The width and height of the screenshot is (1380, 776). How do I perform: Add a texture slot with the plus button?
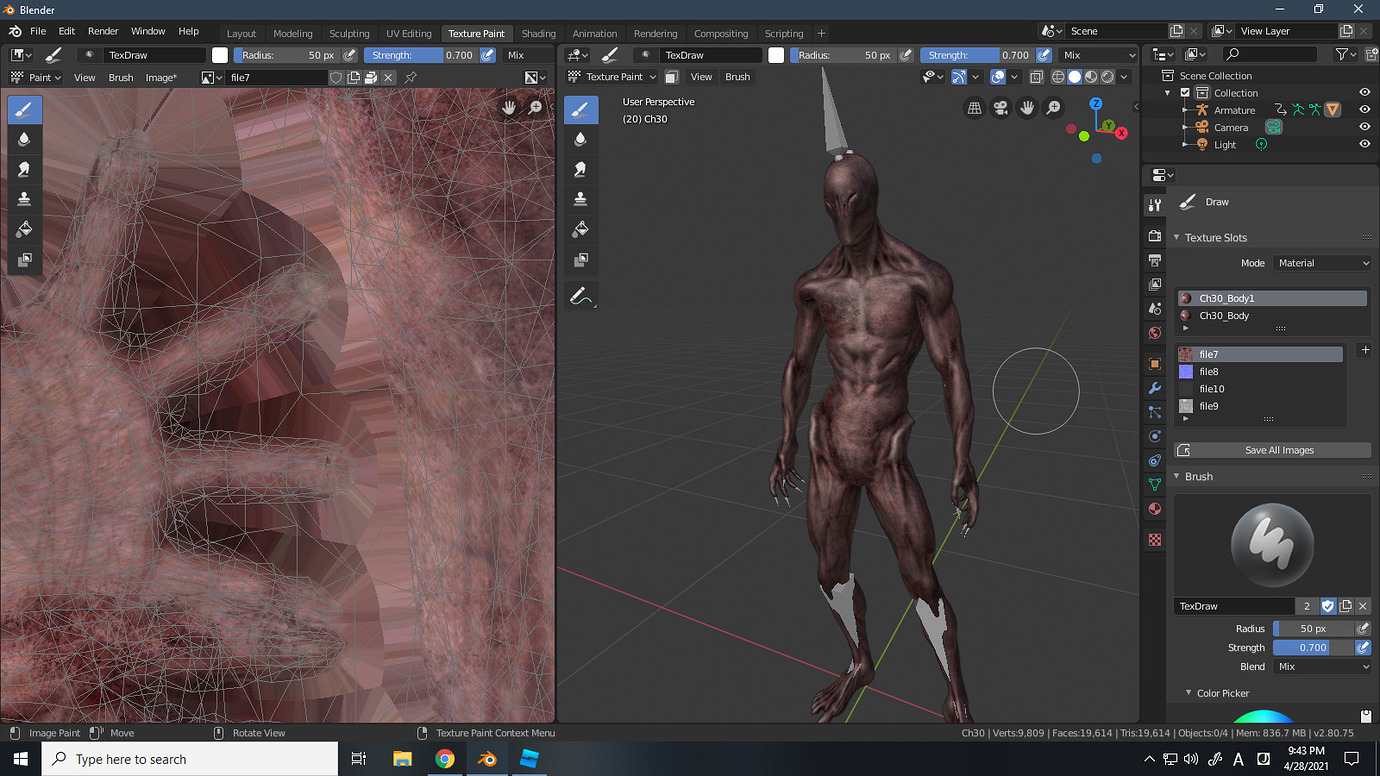1365,350
